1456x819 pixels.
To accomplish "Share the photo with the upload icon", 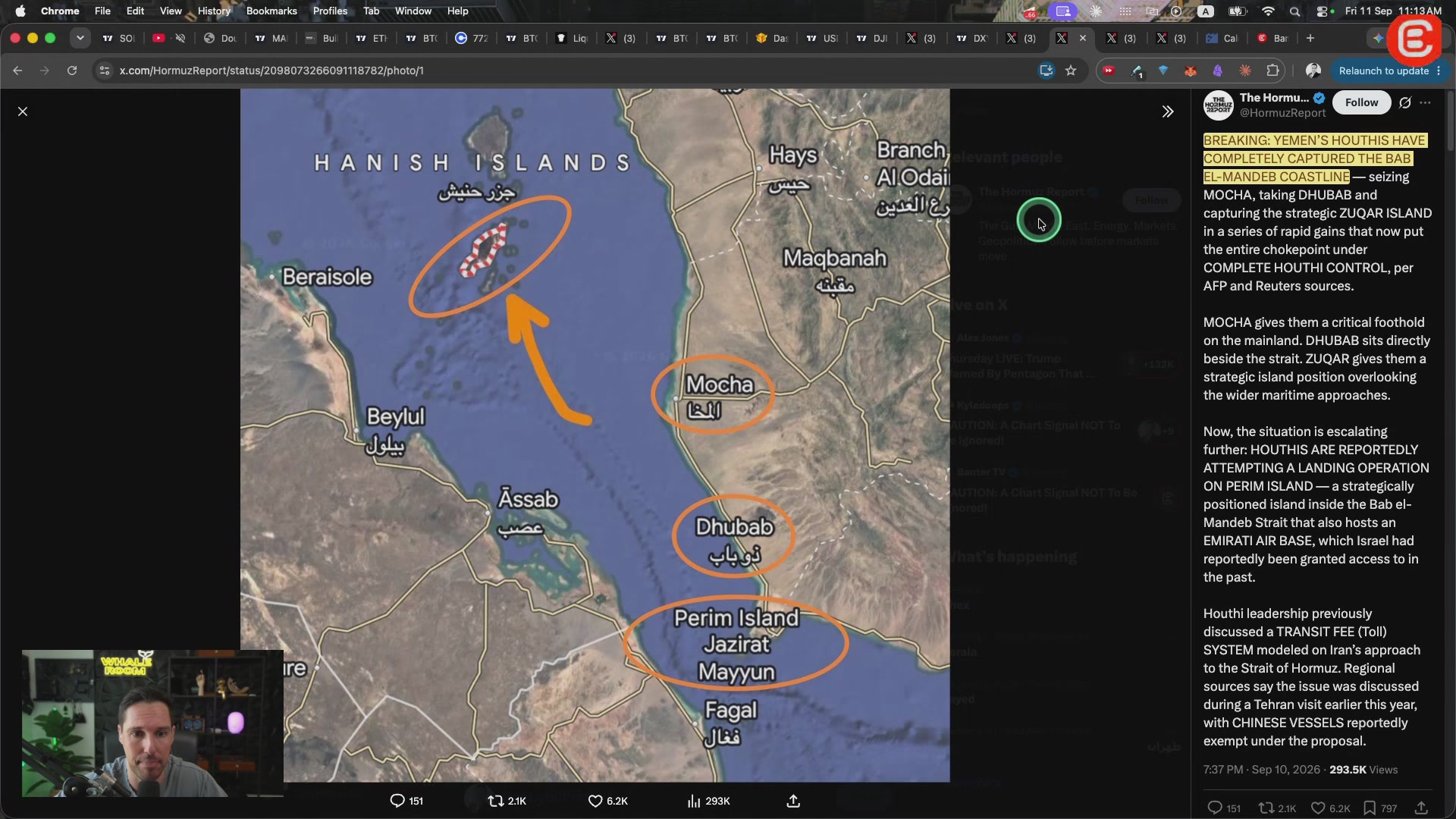I will coord(793,801).
